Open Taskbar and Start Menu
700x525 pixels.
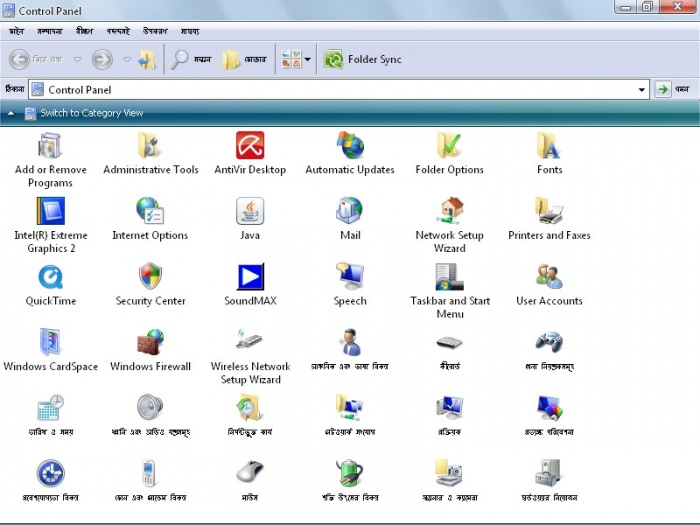[450, 291]
